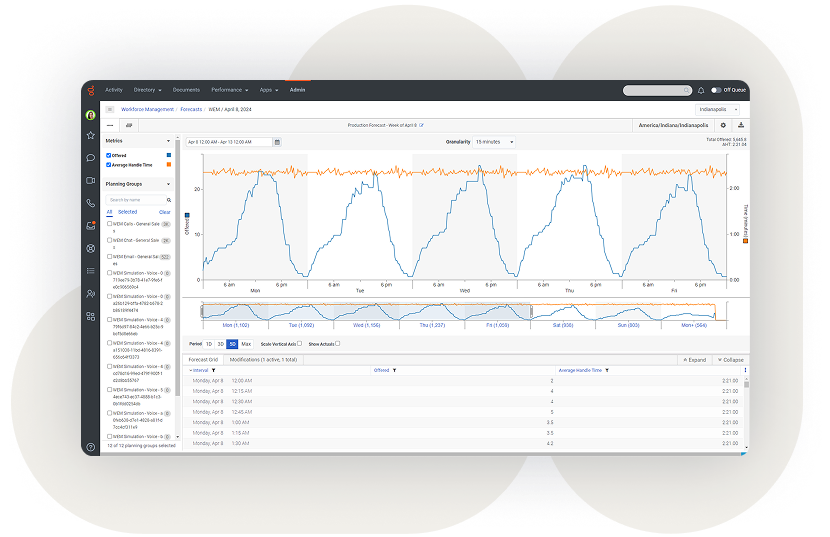Image resolution: width=830 pixels, height=537 pixels.
Task: Uncheck the Offered metric checkbox
Action: (109, 155)
